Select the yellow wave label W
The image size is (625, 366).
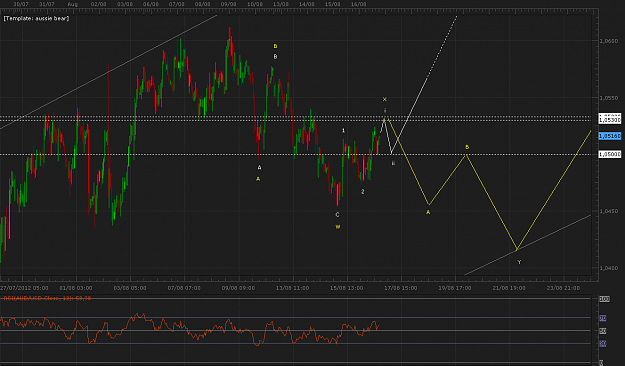(338, 227)
